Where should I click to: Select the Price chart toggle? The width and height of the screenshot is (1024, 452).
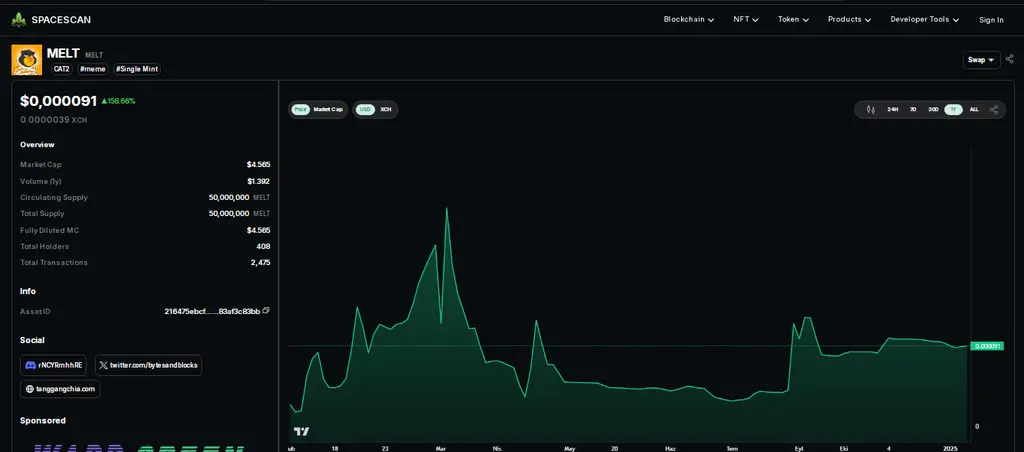[x=300, y=110]
